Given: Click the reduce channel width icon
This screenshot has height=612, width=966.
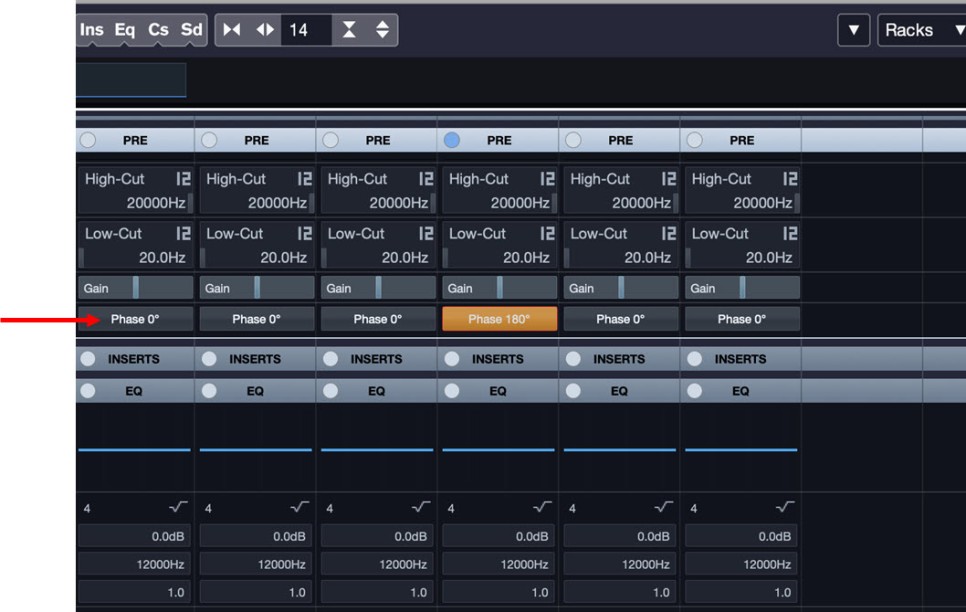Looking at the screenshot, I should tap(232, 30).
